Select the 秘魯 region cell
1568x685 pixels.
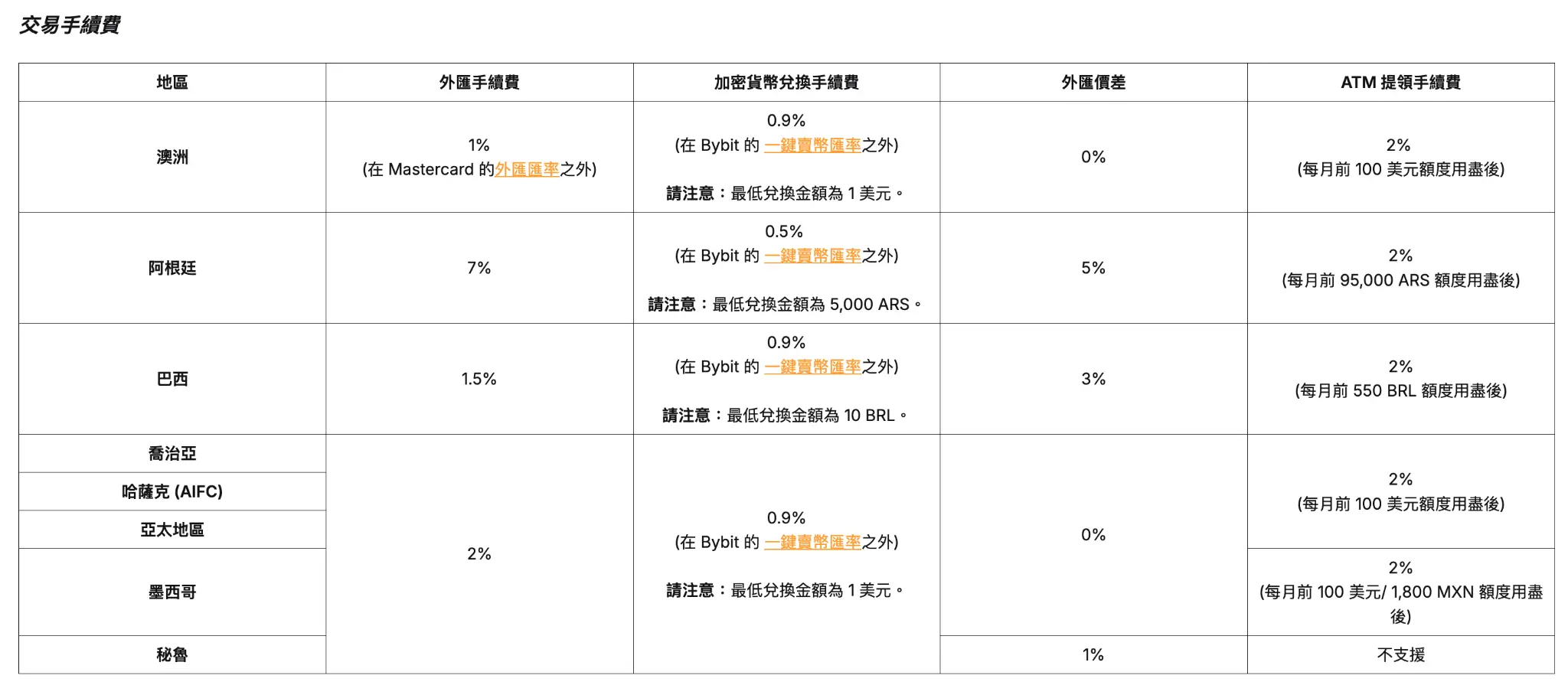coord(172,654)
